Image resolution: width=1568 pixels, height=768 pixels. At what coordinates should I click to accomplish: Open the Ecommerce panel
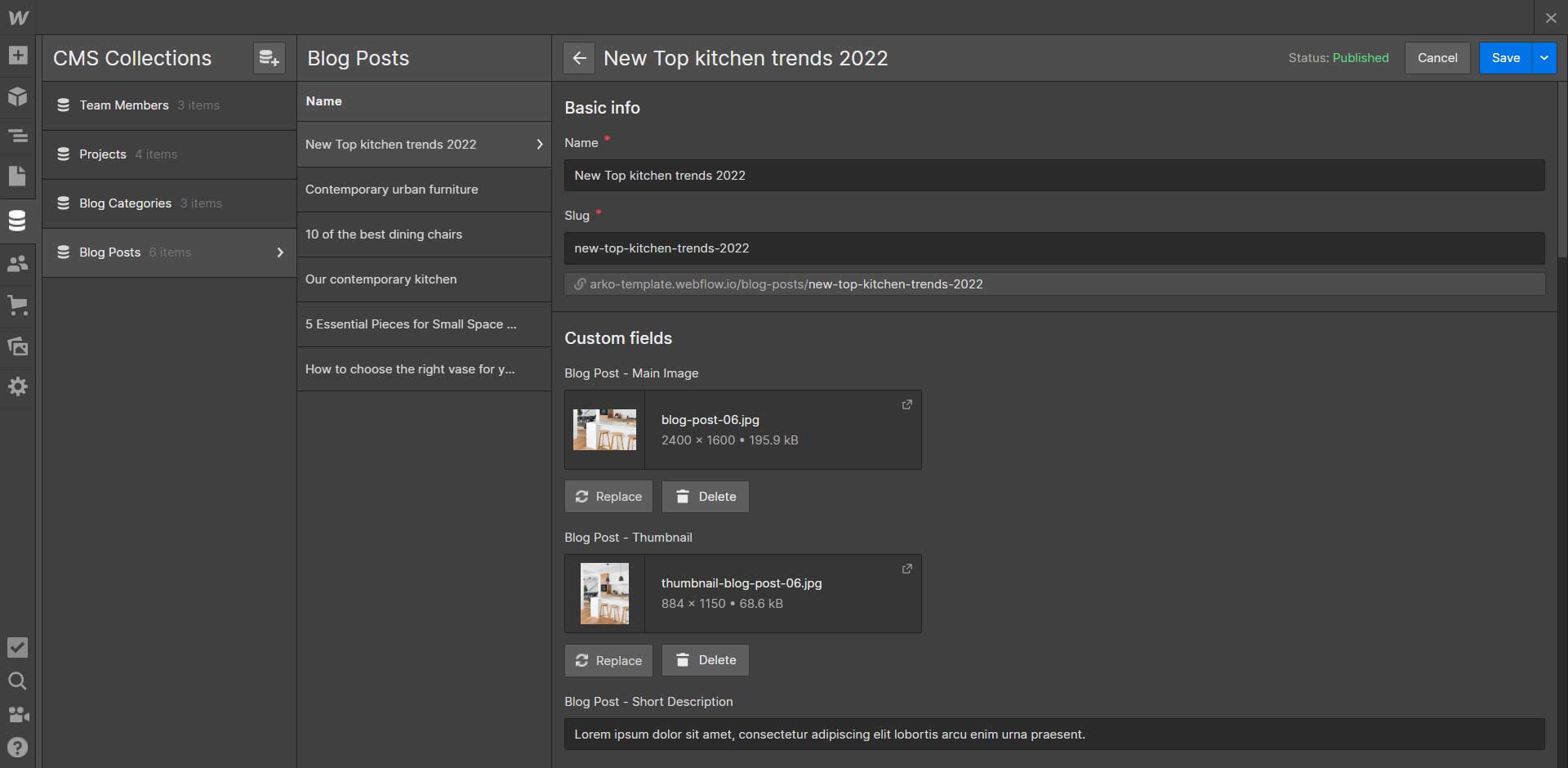click(17, 306)
